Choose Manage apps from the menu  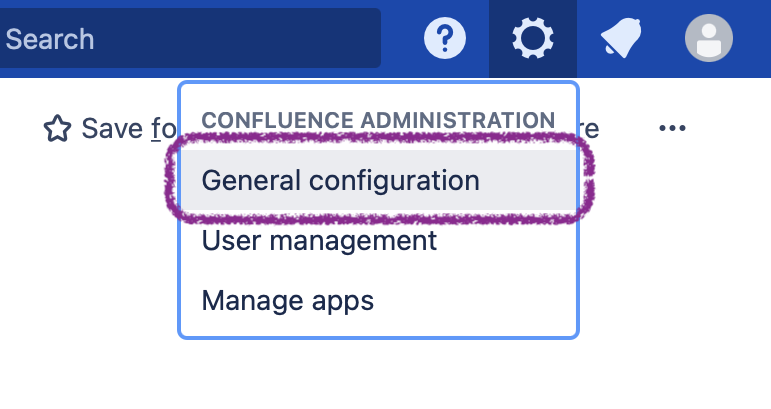288,300
